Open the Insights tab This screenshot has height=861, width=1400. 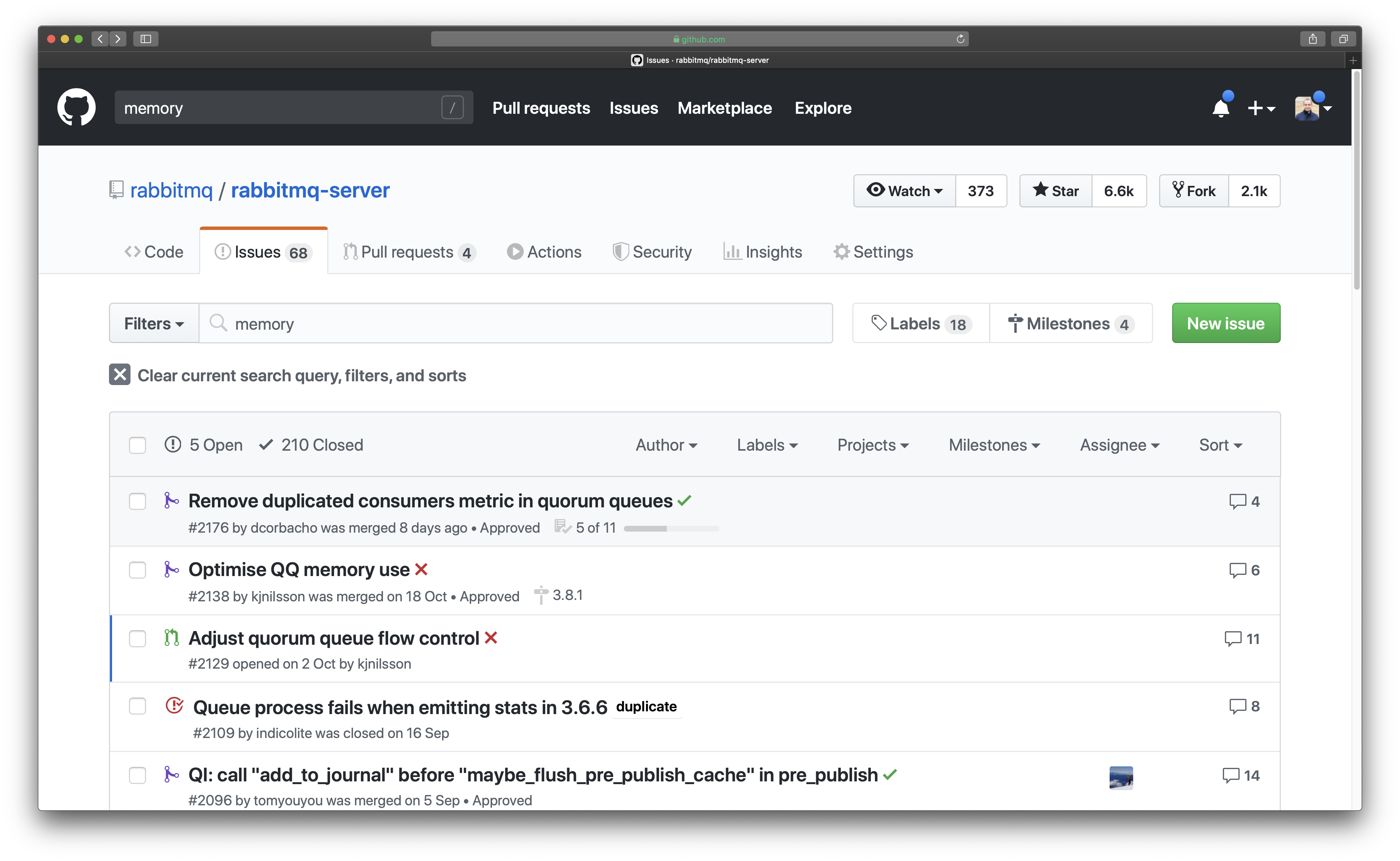[x=762, y=252]
